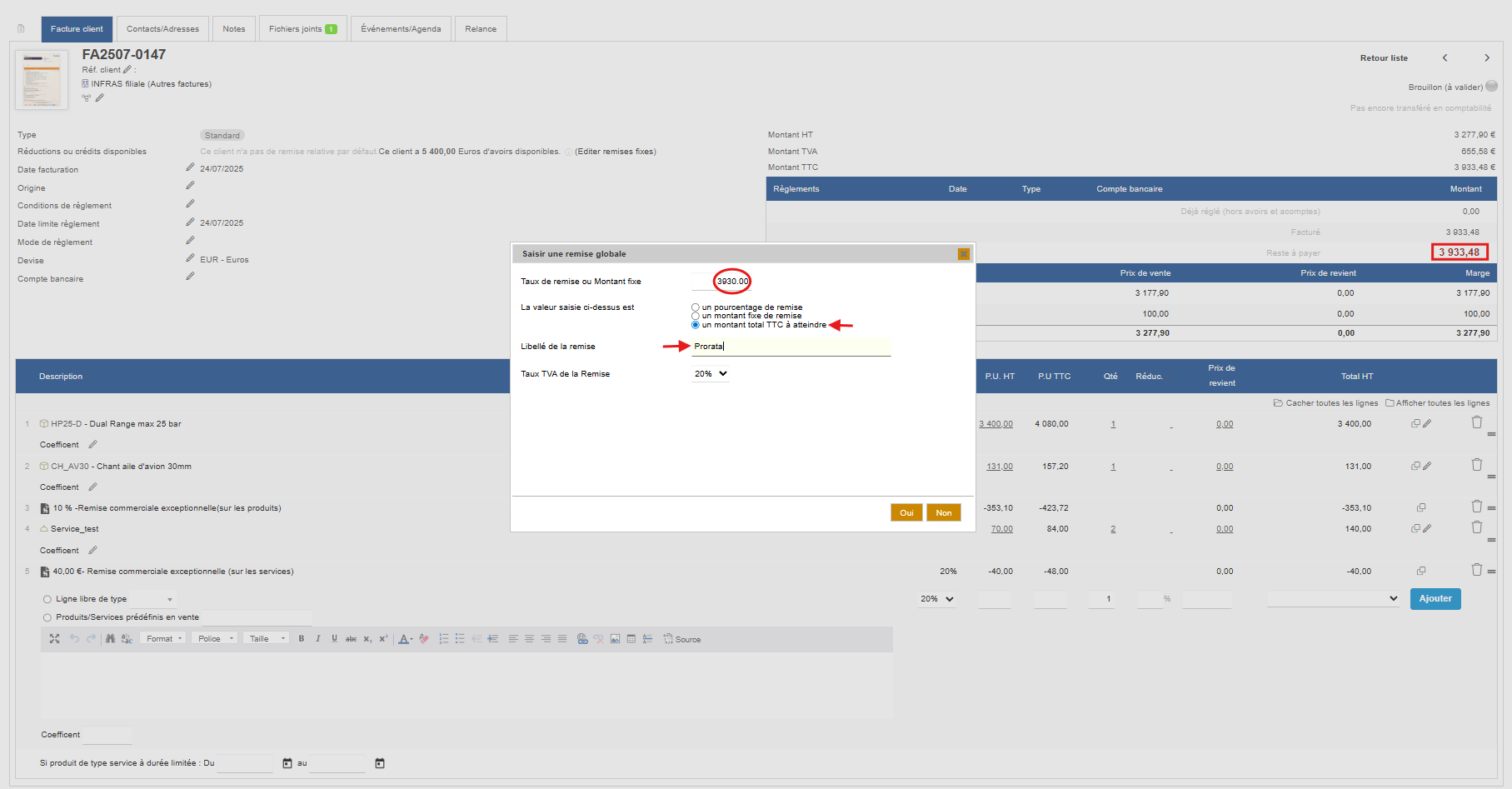Open the Taille font size dropdown
The height and width of the screenshot is (789, 1512).
point(267,639)
